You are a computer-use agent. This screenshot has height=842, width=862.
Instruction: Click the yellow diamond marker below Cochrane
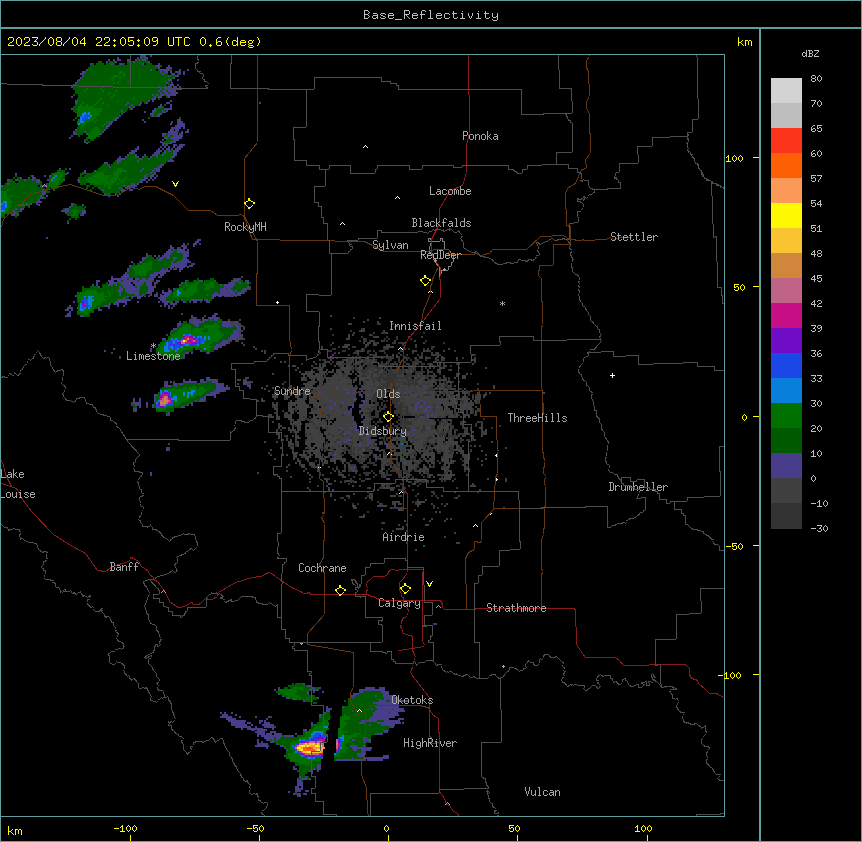pos(340,590)
